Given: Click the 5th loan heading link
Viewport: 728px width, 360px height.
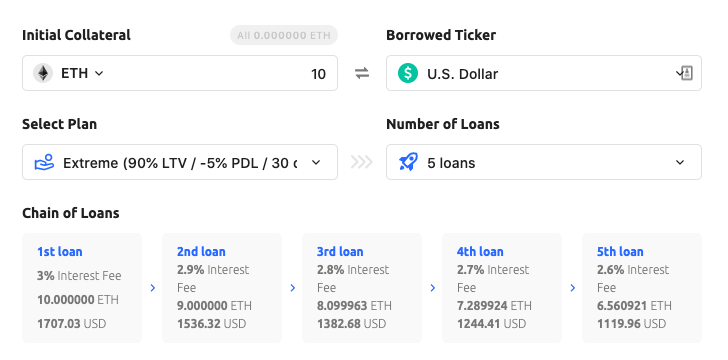Looking at the screenshot, I should 620,252.
